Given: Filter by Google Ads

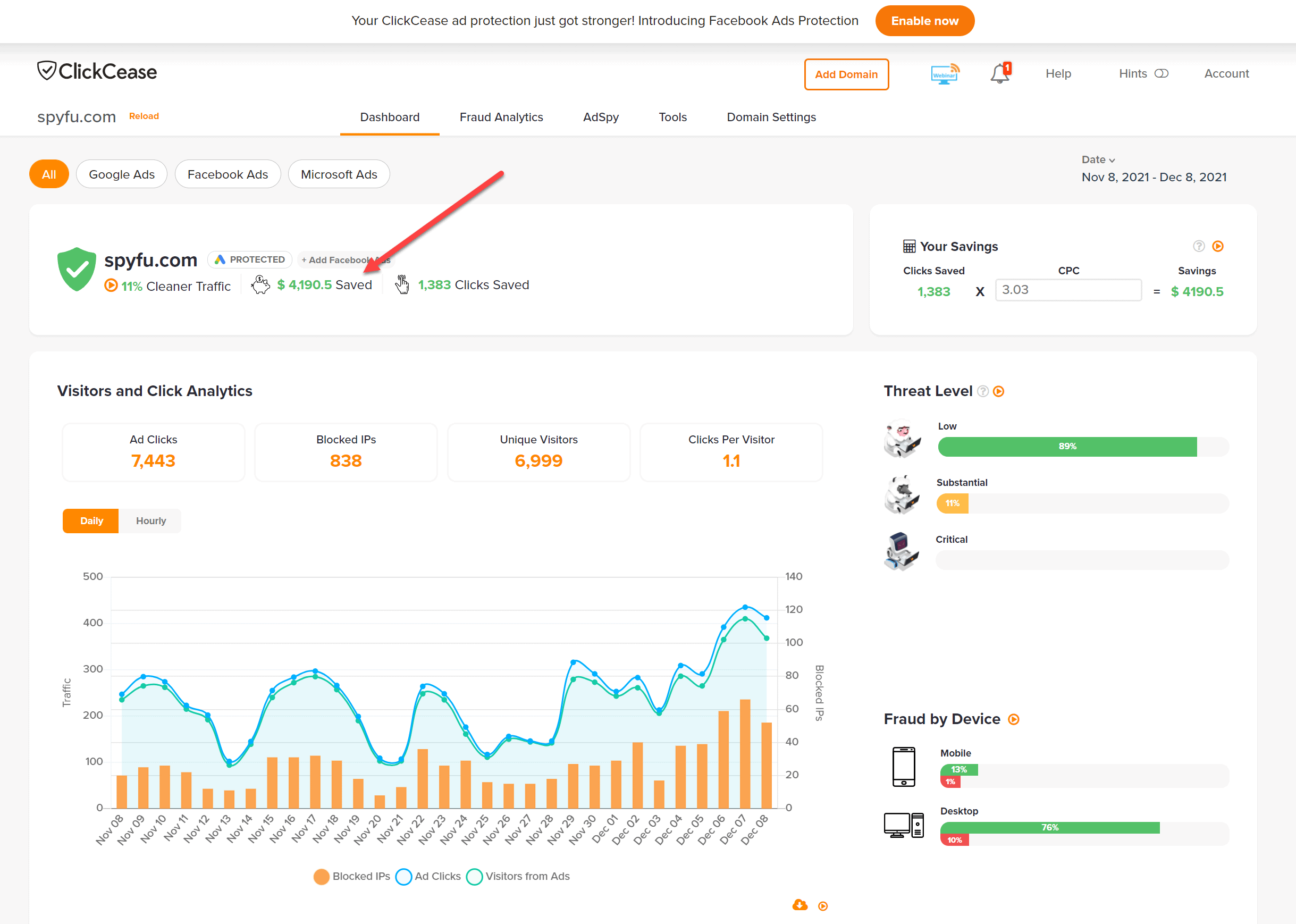Looking at the screenshot, I should (122, 174).
